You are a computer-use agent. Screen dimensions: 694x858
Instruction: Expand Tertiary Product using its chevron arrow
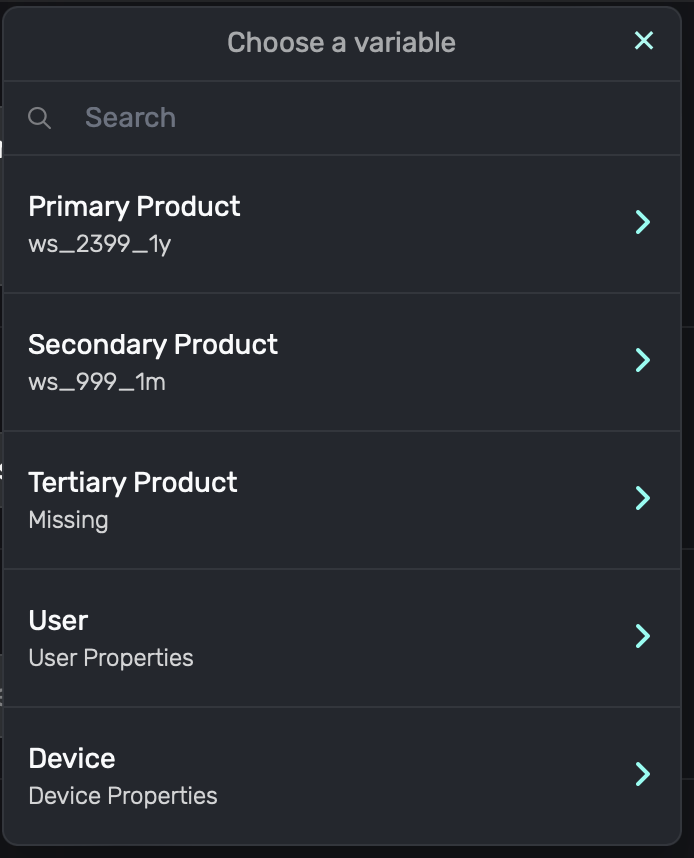[x=643, y=498]
